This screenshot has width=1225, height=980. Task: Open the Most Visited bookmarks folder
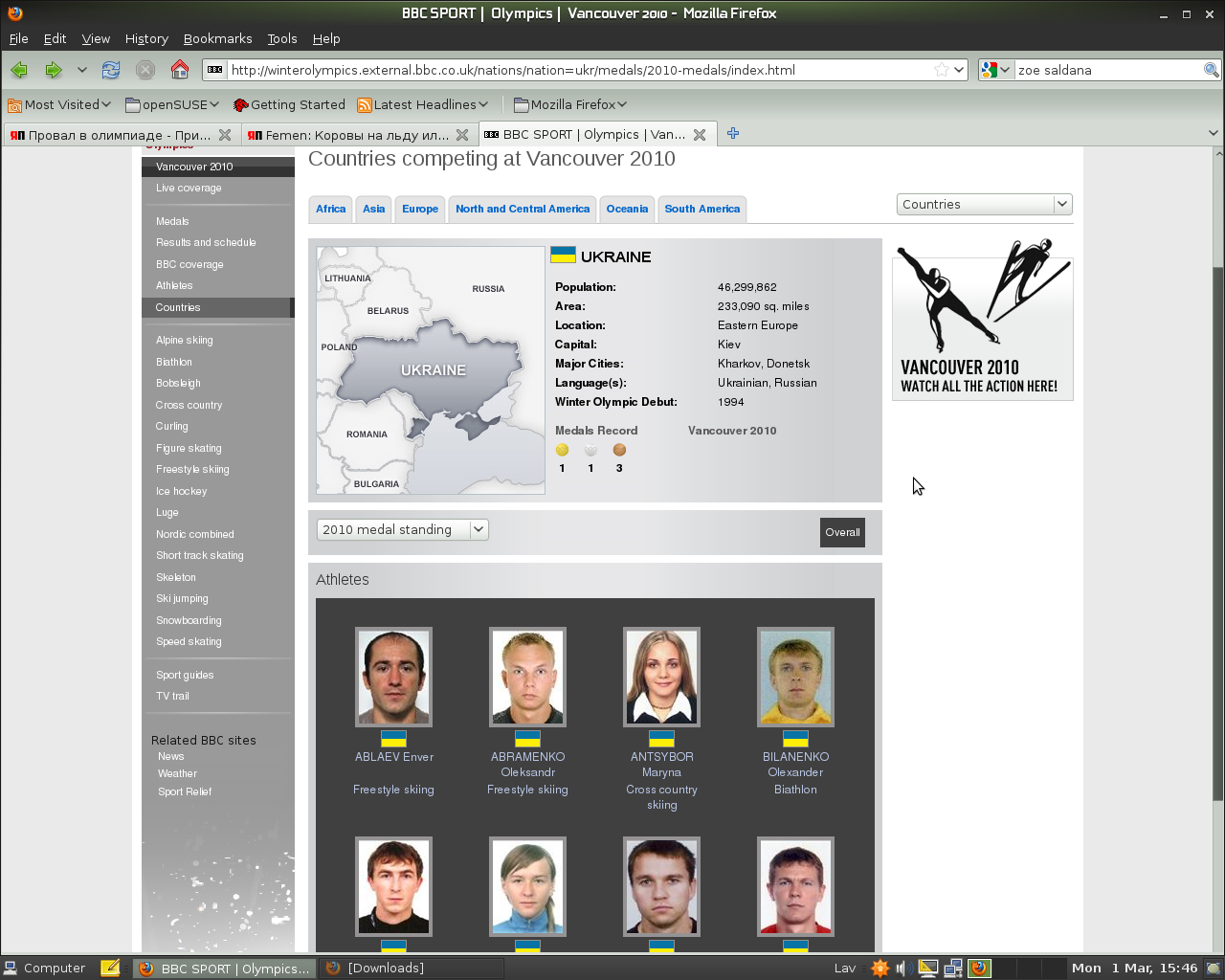point(58,104)
